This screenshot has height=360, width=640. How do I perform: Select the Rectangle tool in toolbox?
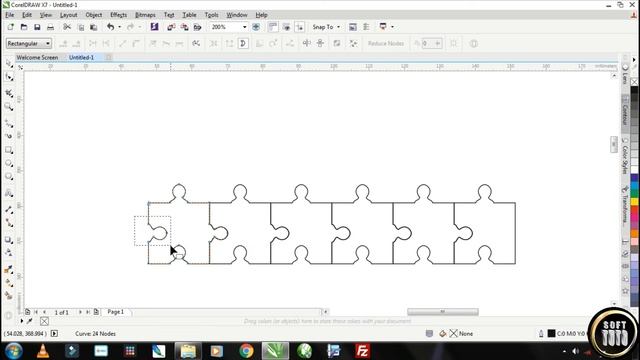click(9, 150)
